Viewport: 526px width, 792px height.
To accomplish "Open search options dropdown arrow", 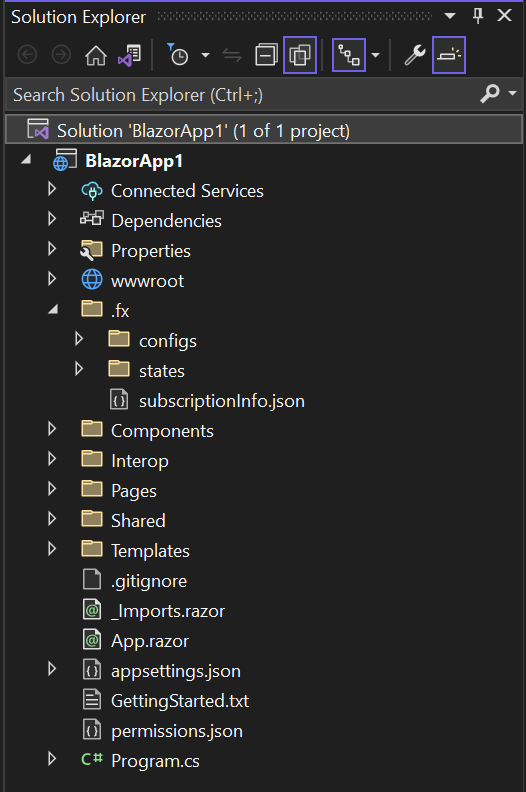I will click(512, 93).
